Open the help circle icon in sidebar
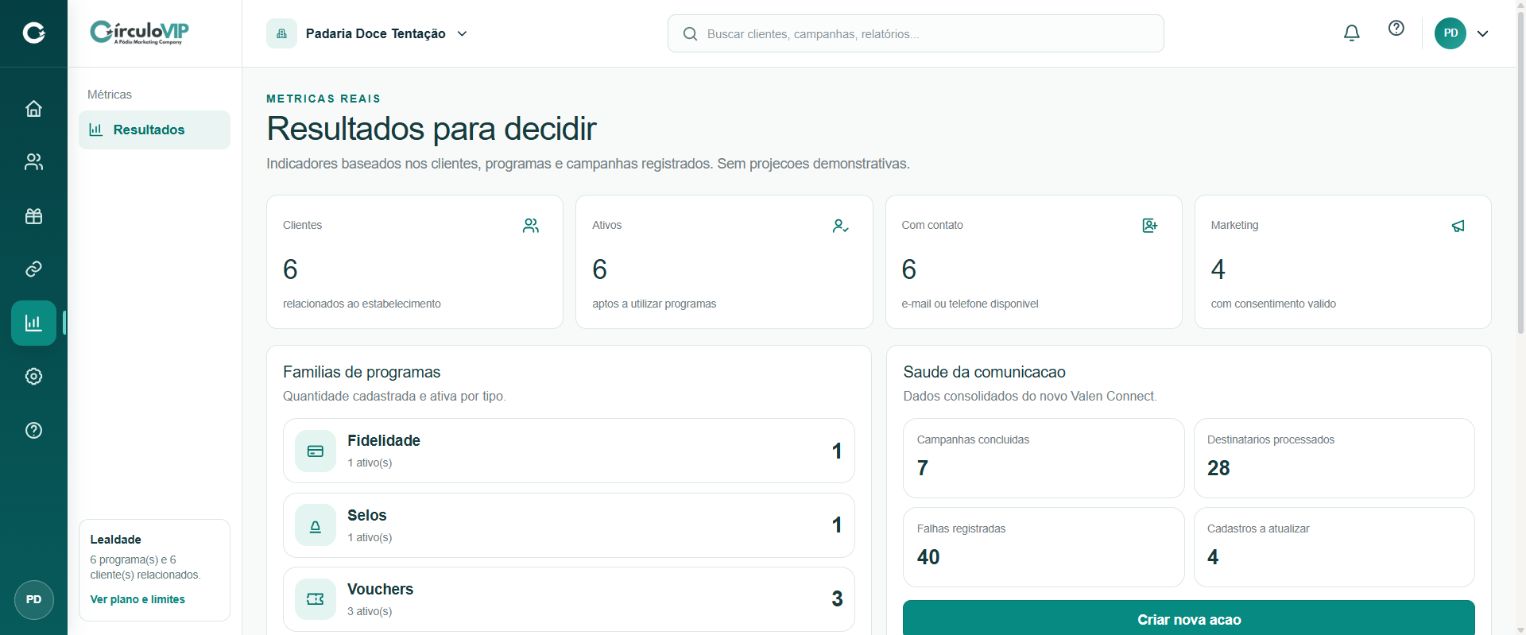 pyautogui.click(x=33, y=430)
